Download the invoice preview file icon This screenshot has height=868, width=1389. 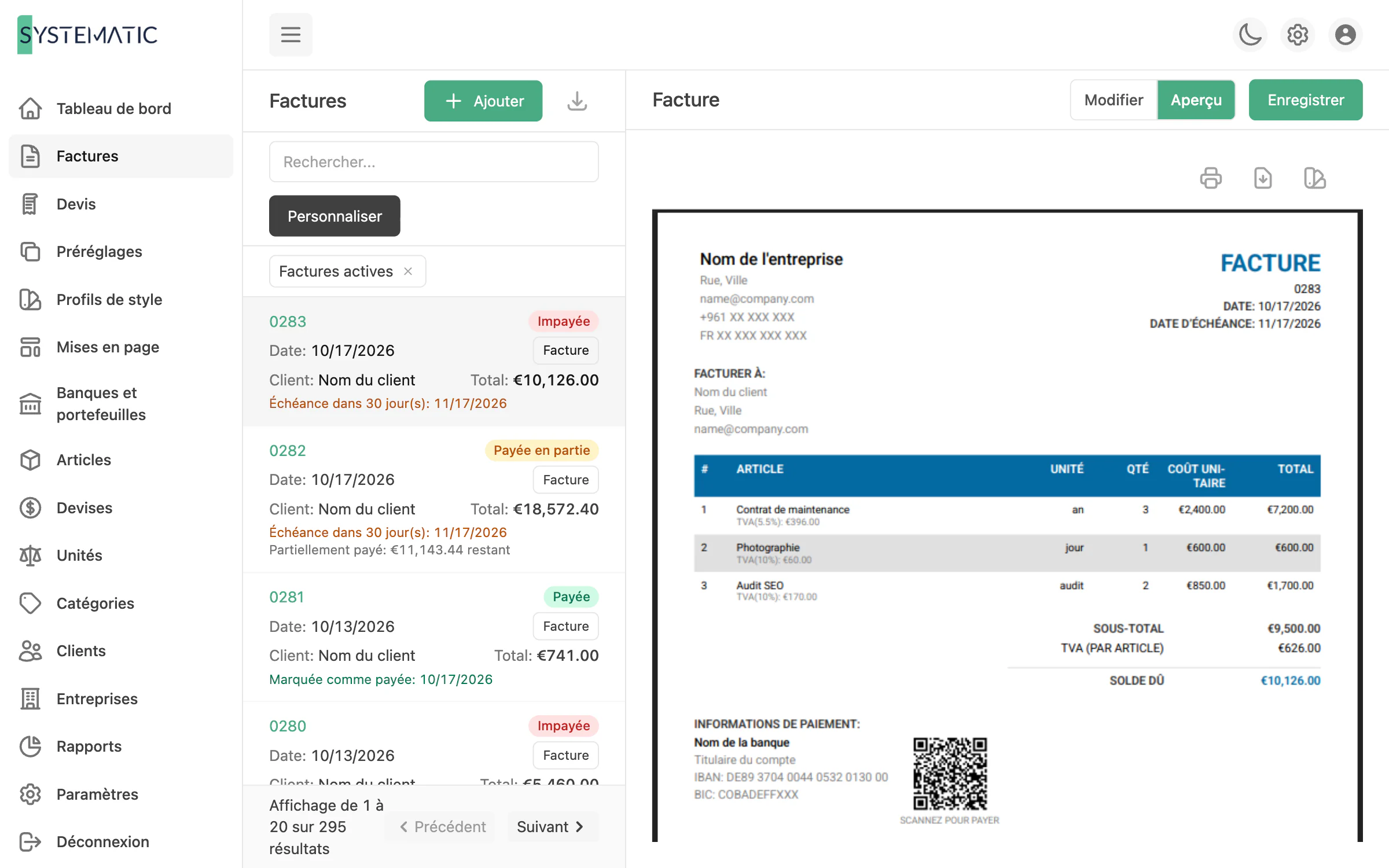[1263, 178]
